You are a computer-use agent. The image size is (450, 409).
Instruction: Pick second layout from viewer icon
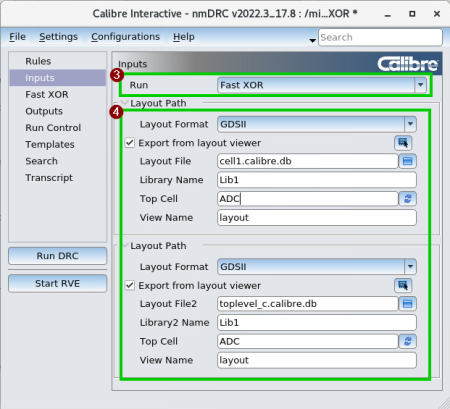pos(403,286)
